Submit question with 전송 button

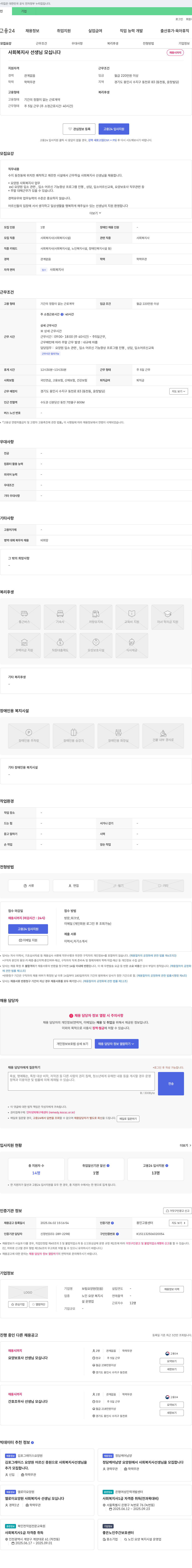tap(171, 1083)
